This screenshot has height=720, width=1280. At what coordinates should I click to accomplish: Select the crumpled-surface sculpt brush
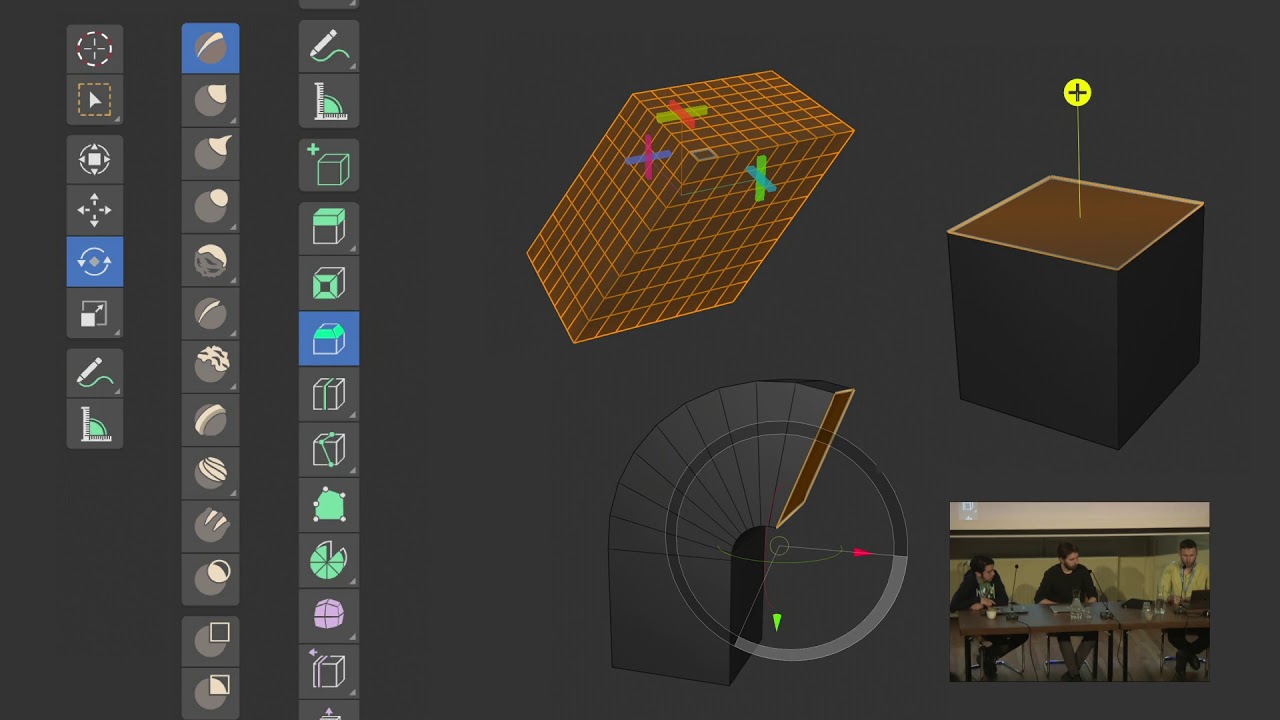[x=210, y=261]
